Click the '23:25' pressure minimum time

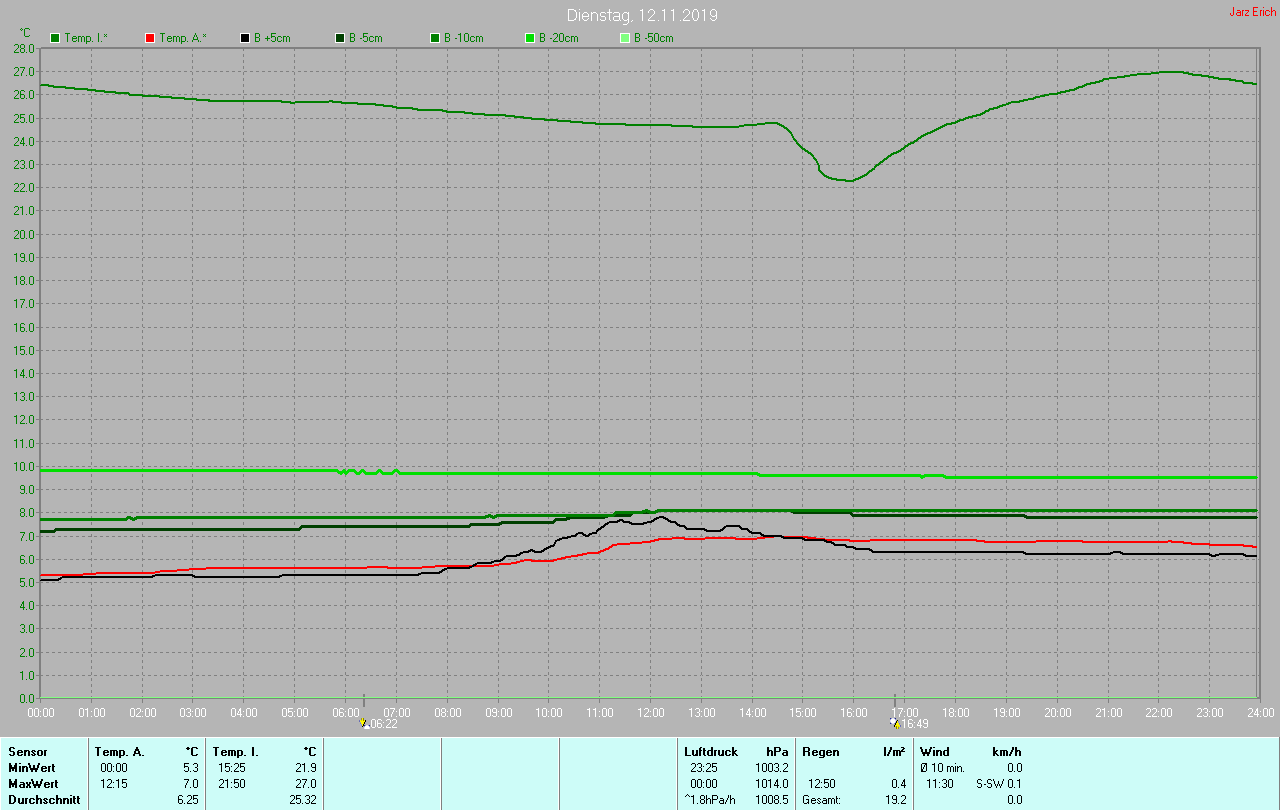coord(704,767)
